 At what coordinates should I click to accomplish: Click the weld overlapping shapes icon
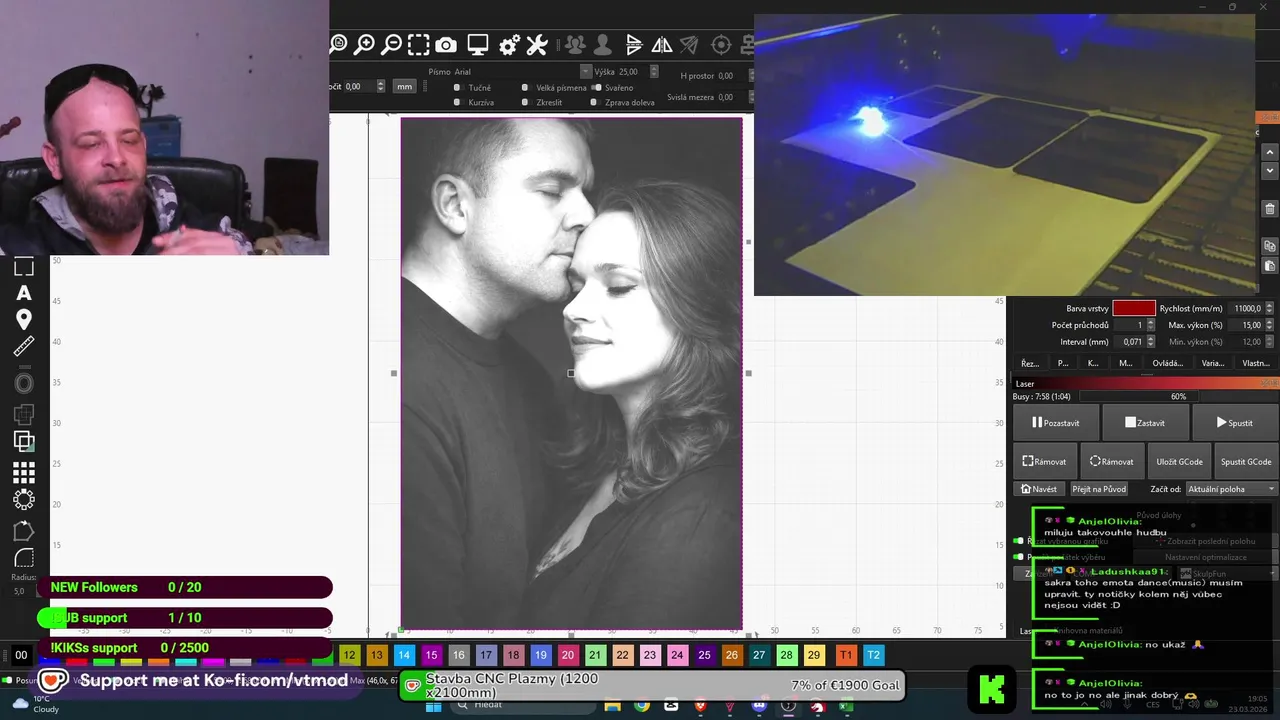(x=24, y=414)
